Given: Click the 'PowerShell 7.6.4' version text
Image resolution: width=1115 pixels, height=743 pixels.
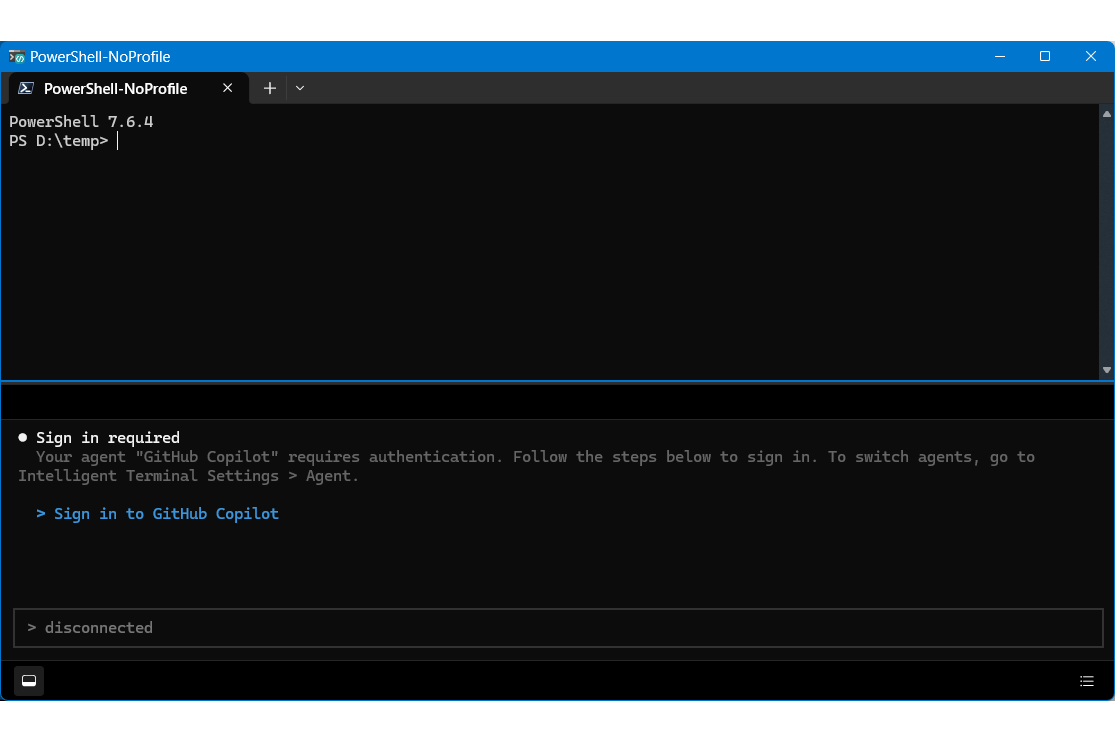Looking at the screenshot, I should 81,122.
